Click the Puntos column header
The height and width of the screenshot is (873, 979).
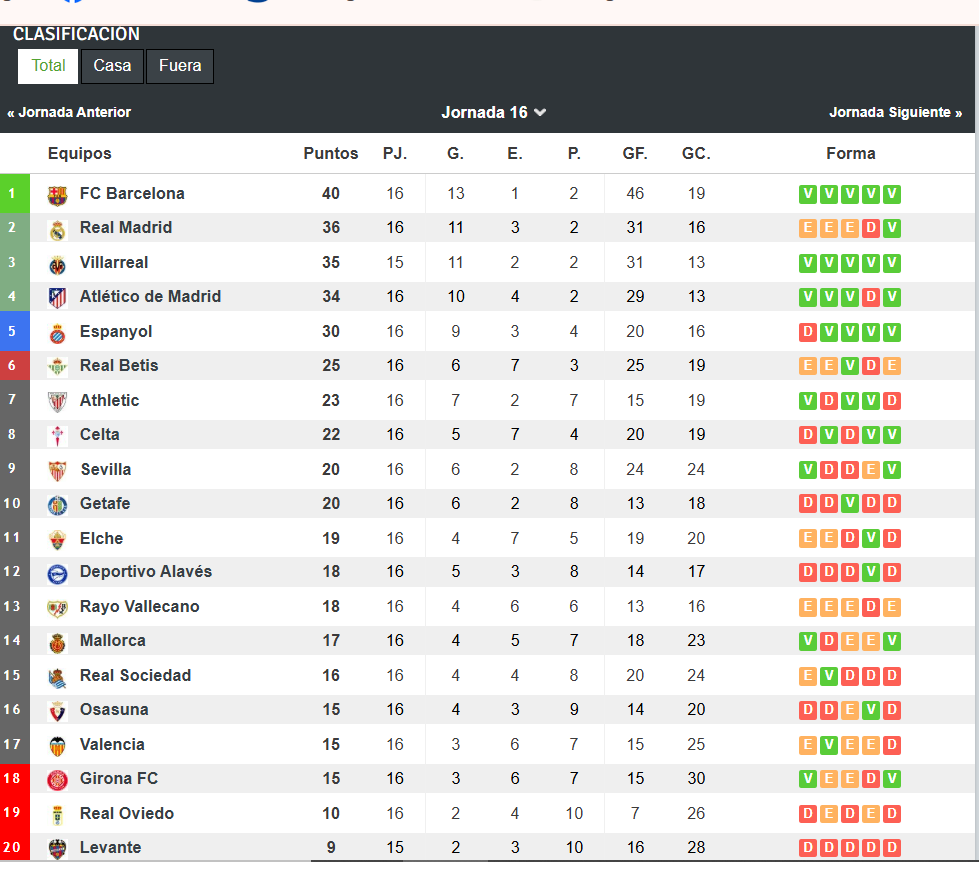pos(331,154)
